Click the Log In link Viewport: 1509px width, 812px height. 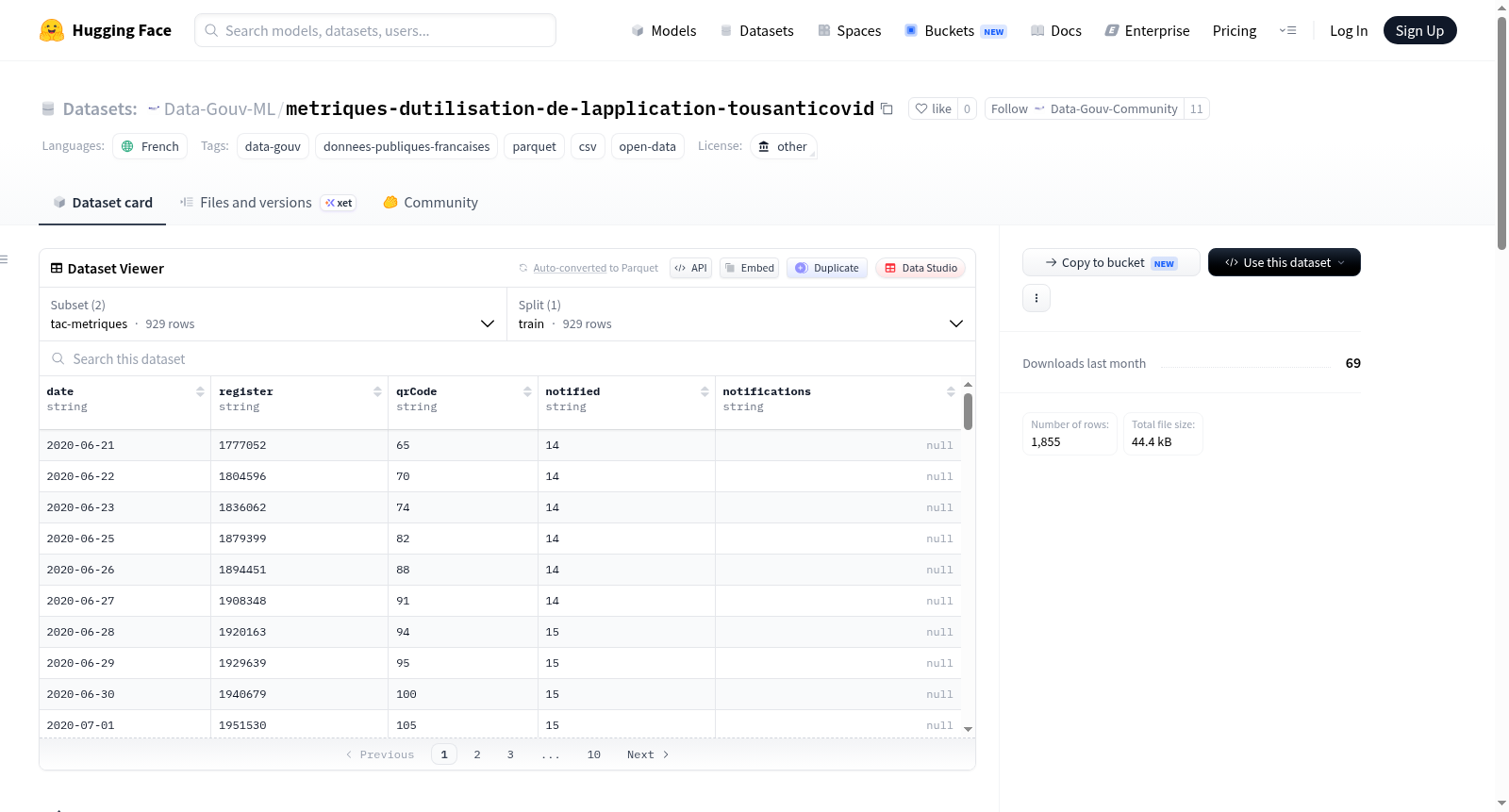1348,30
